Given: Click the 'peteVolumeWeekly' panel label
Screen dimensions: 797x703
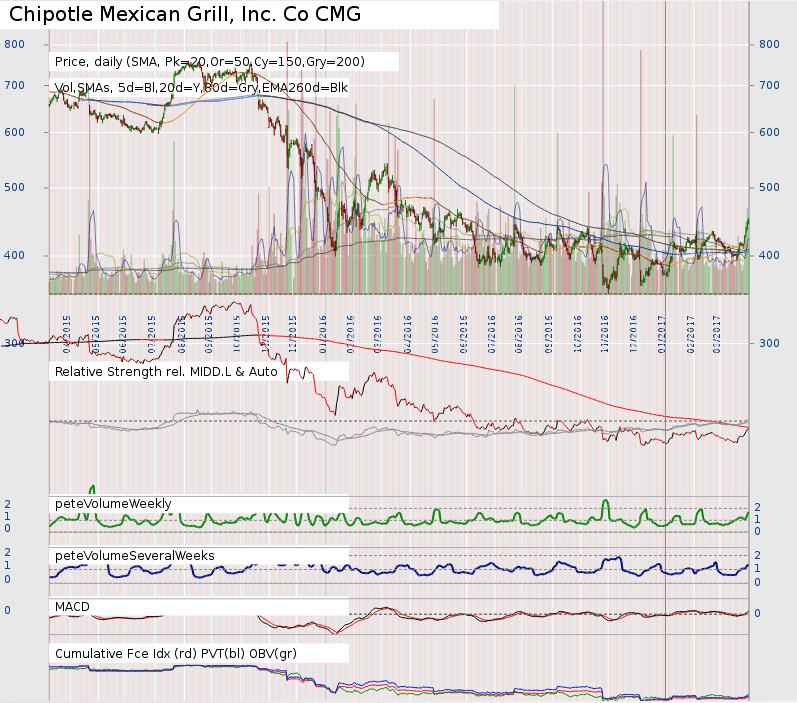Looking at the screenshot, I should (113, 504).
